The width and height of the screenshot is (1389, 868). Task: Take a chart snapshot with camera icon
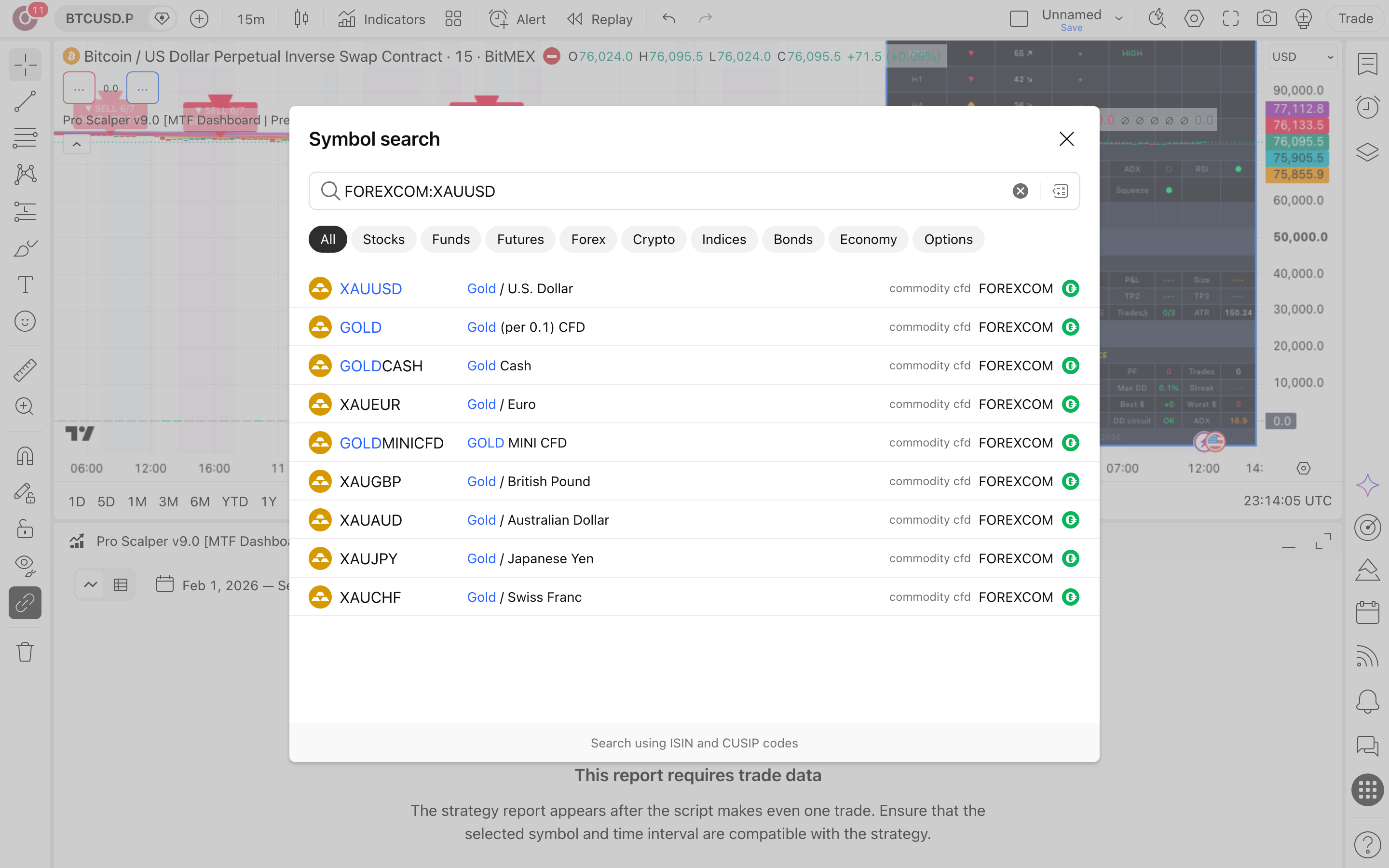click(x=1266, y=19)
